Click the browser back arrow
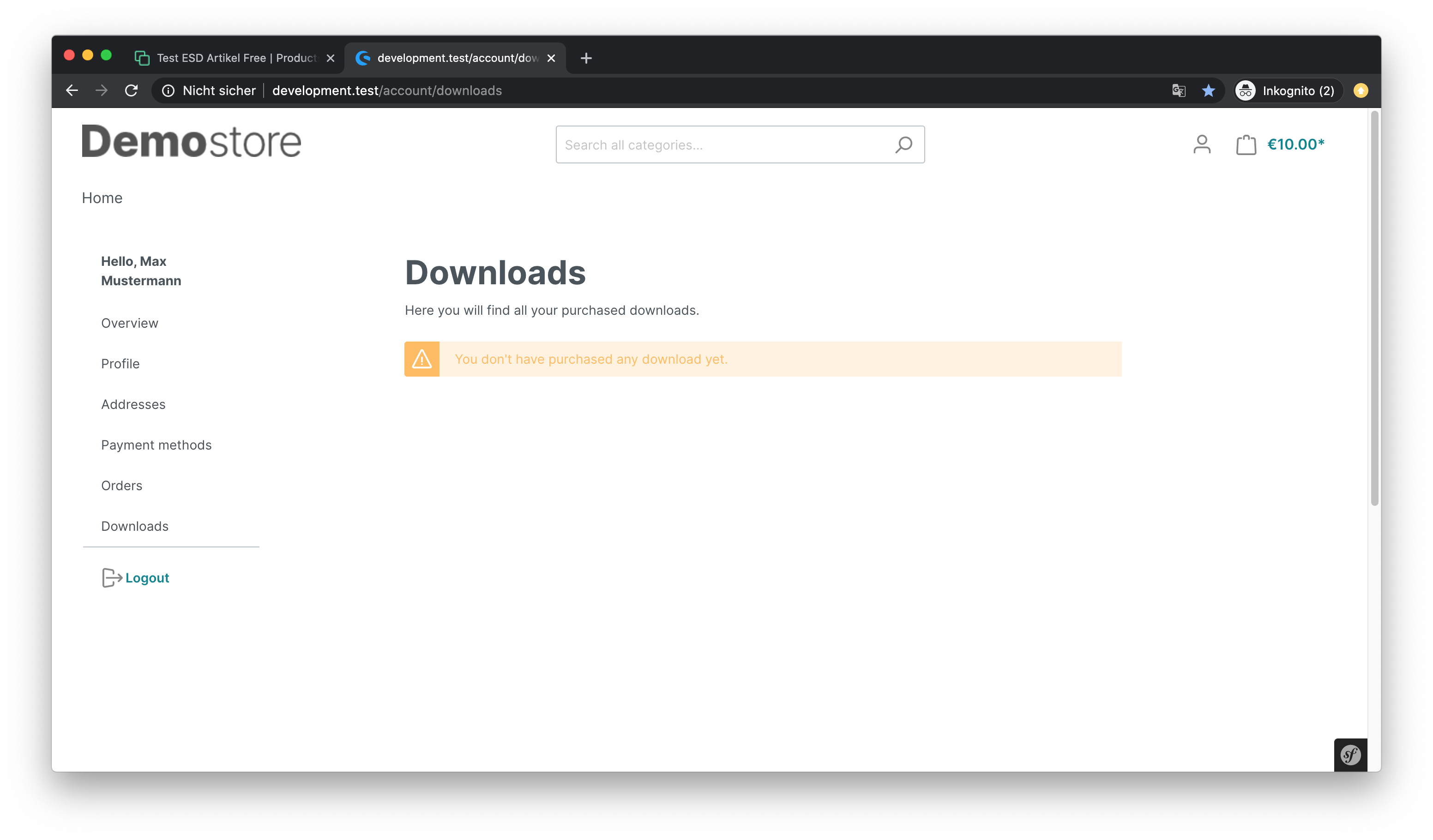Image resolution: width=1433 pixels, height=840 pixels. coord(72,91)
